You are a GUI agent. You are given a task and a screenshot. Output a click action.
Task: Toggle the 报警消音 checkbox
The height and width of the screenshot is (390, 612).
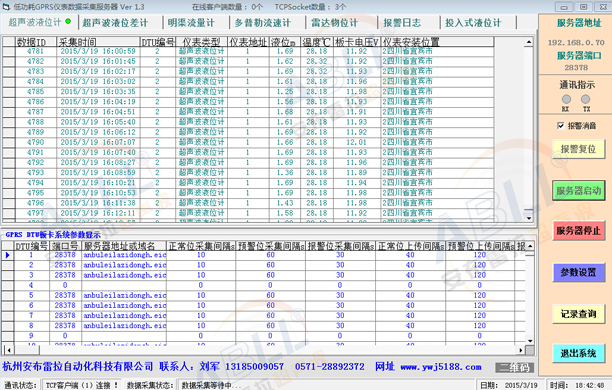pos(561,126)
